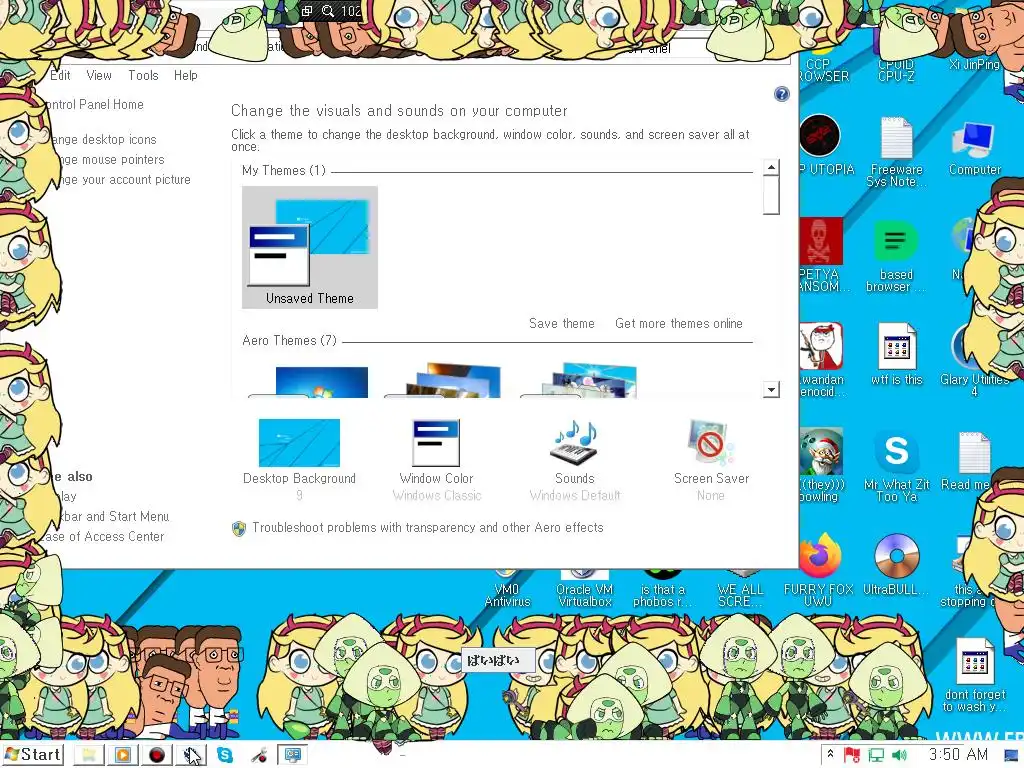Click the themes list scrollbar thumb

pos(771,195)
